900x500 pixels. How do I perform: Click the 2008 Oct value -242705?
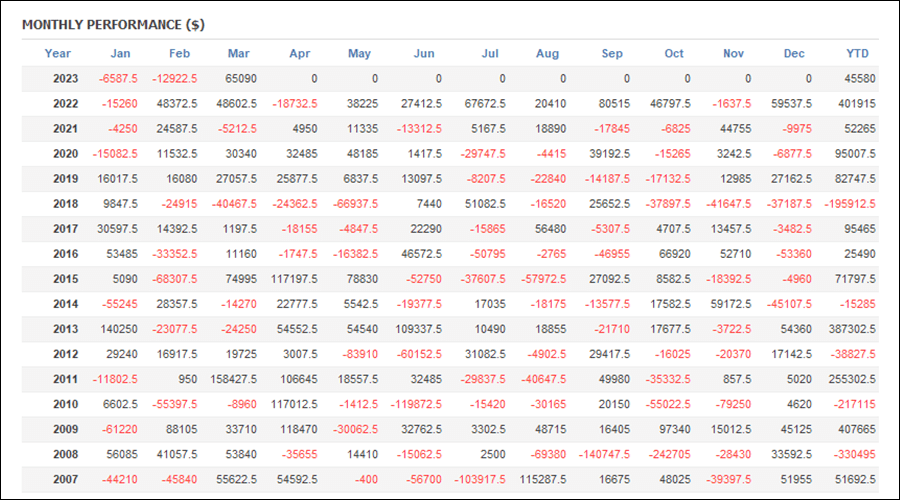coord(669,454)
